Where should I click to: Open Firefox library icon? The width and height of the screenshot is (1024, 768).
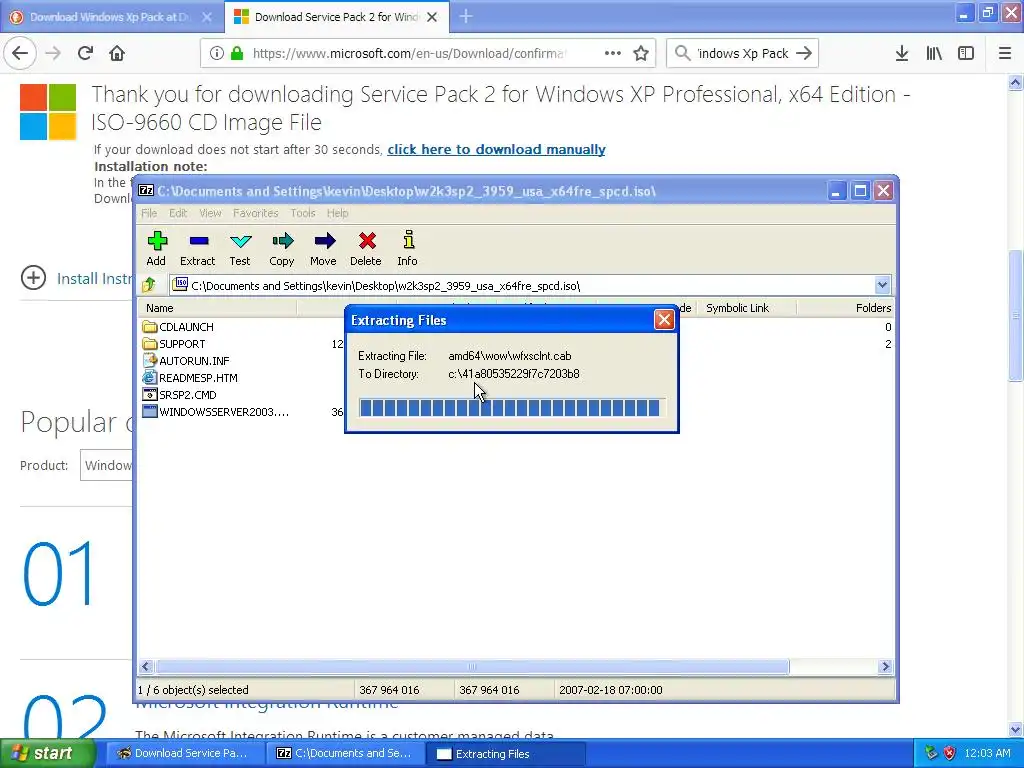tap(934, 53)
